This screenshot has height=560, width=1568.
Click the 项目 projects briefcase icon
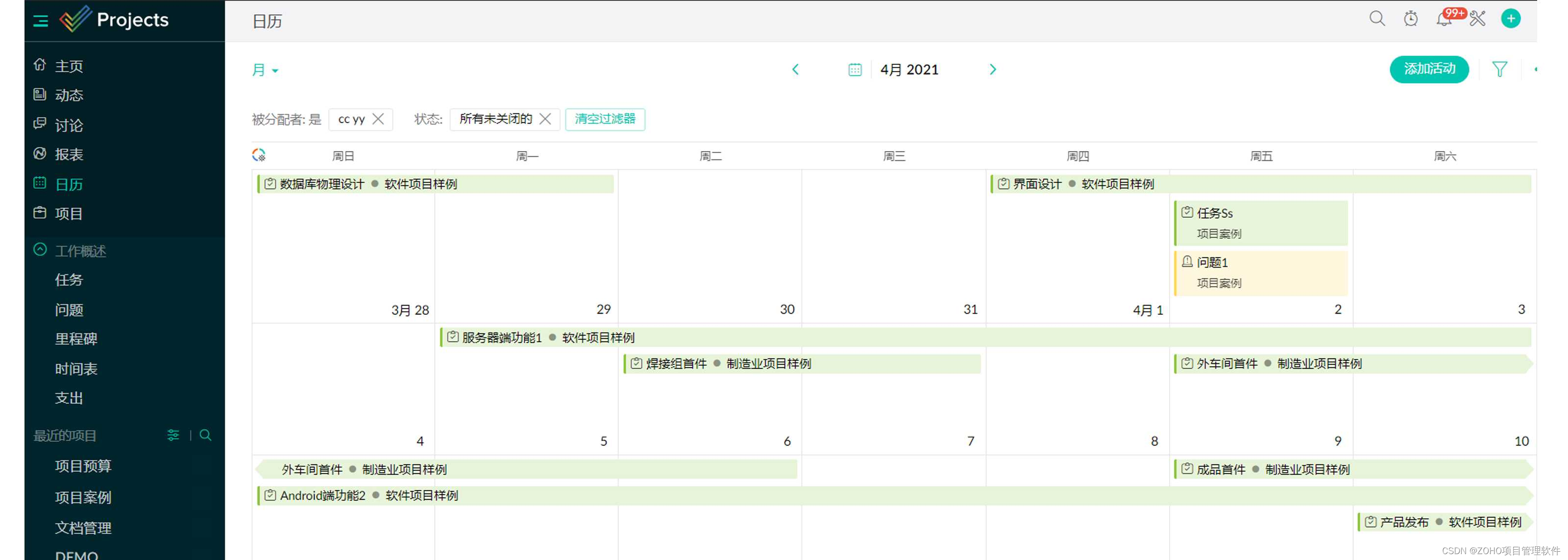tap(40, 213)
